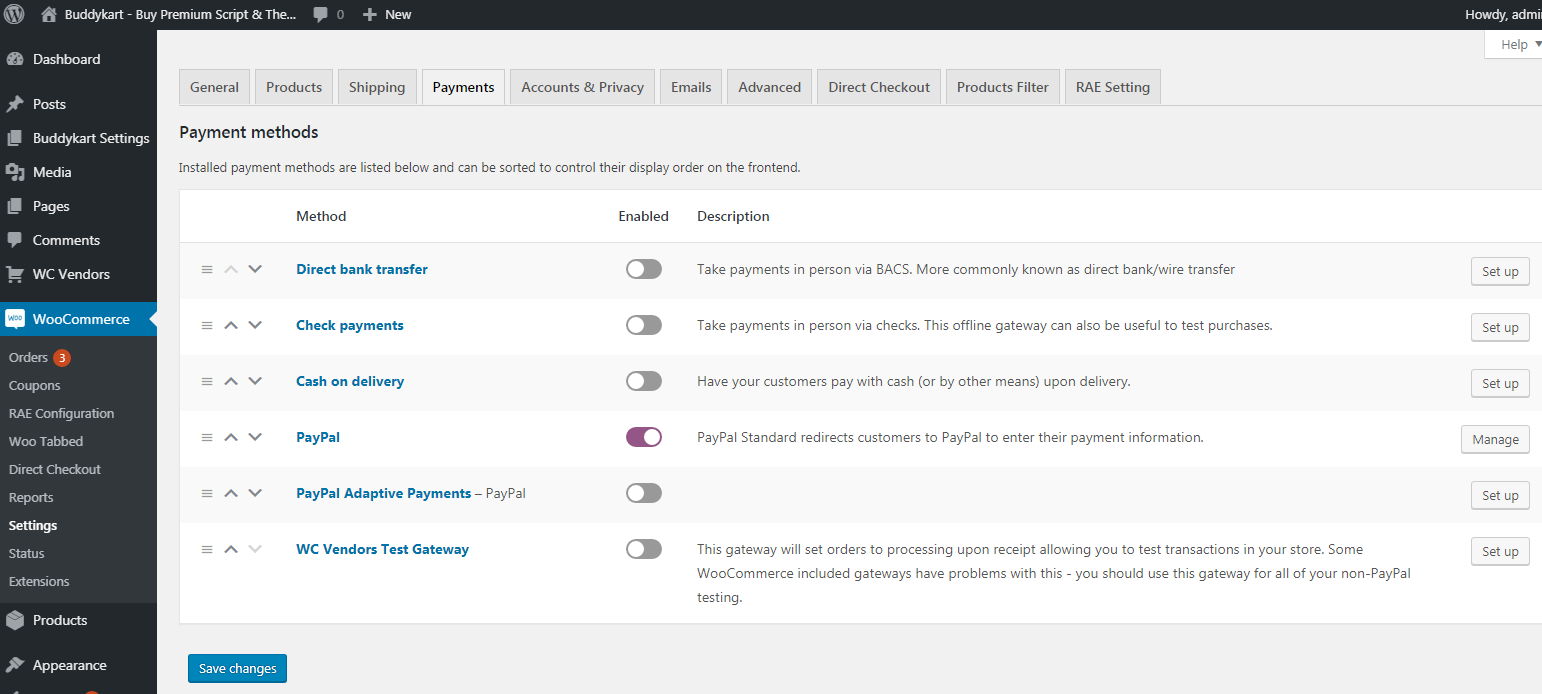Enable Check payments toggle
Viewport: 1542px width, 694px height.
pos(644,325)
